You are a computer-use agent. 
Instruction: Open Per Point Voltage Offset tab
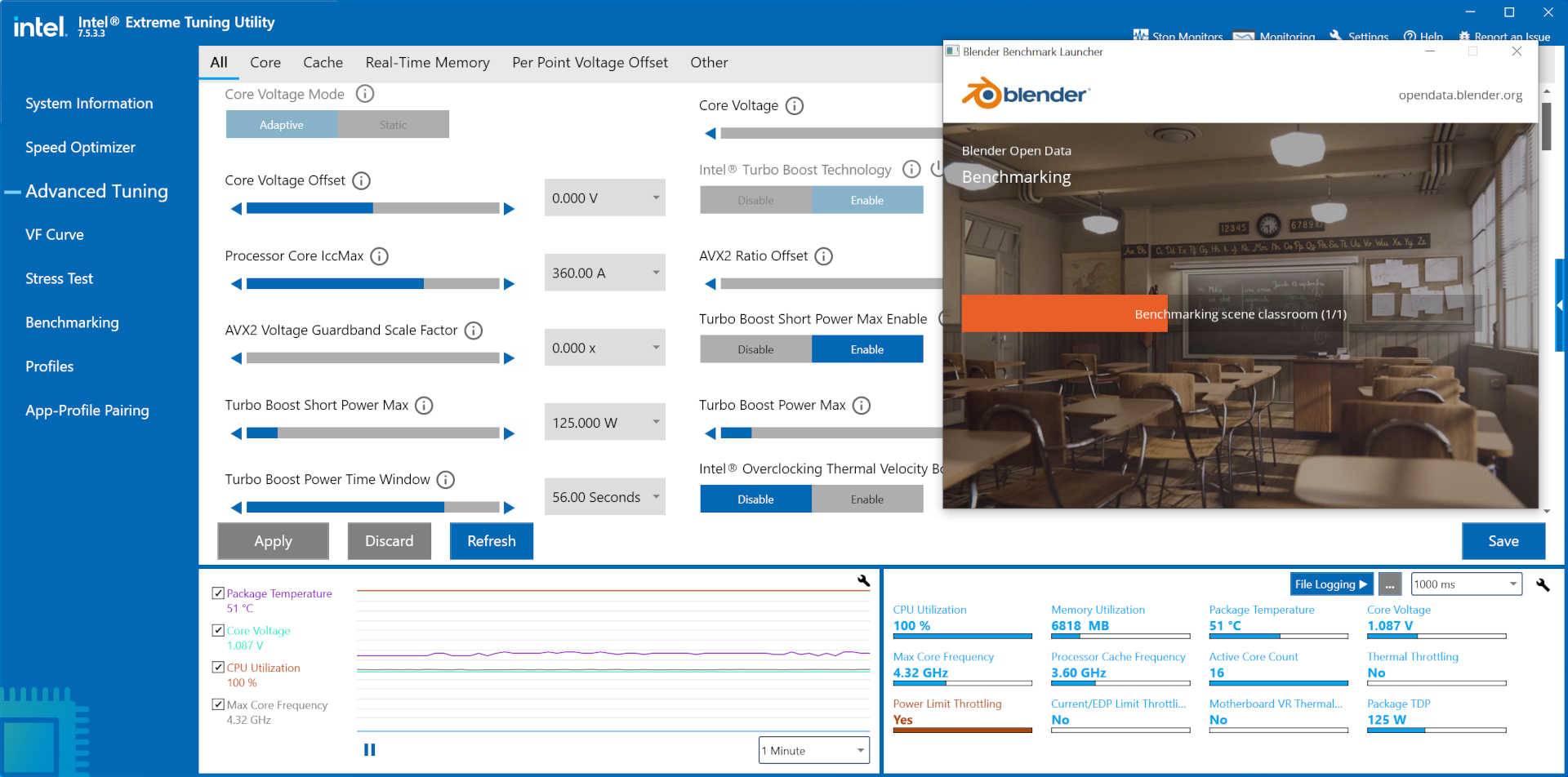point(590,63)
